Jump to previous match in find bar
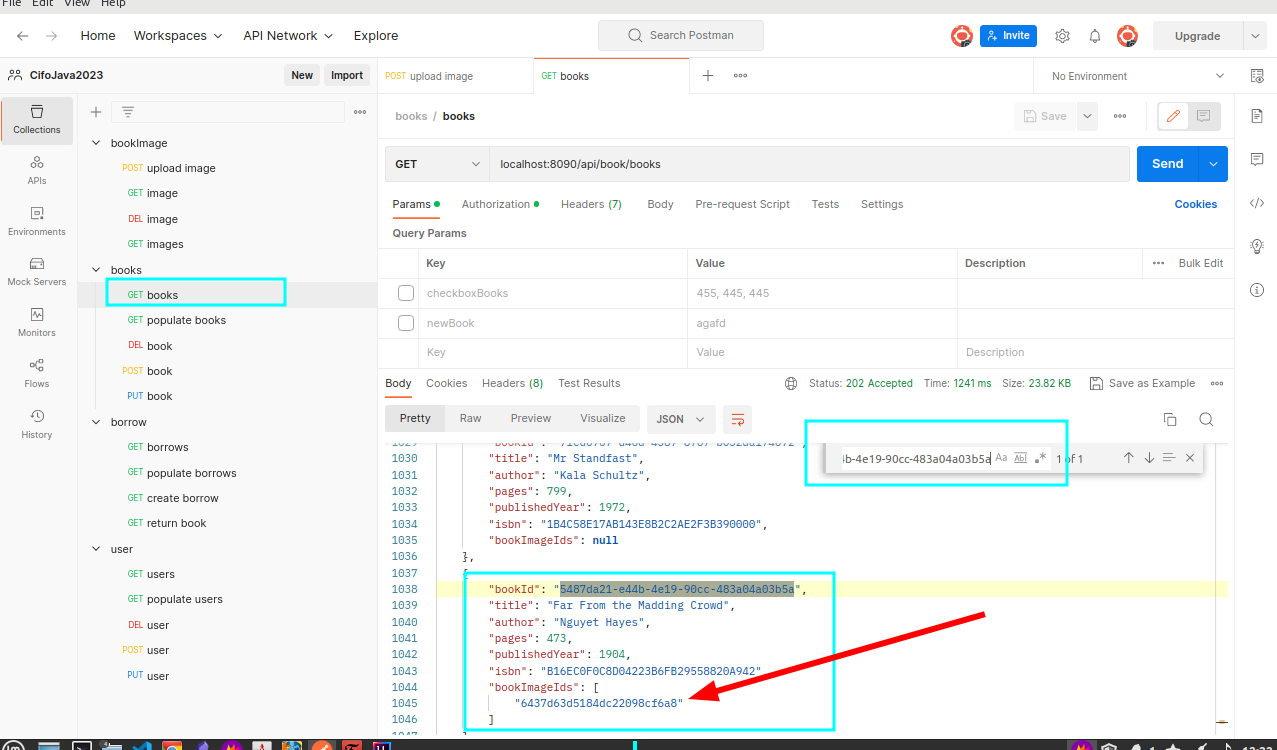 [x=1128, y=458]
